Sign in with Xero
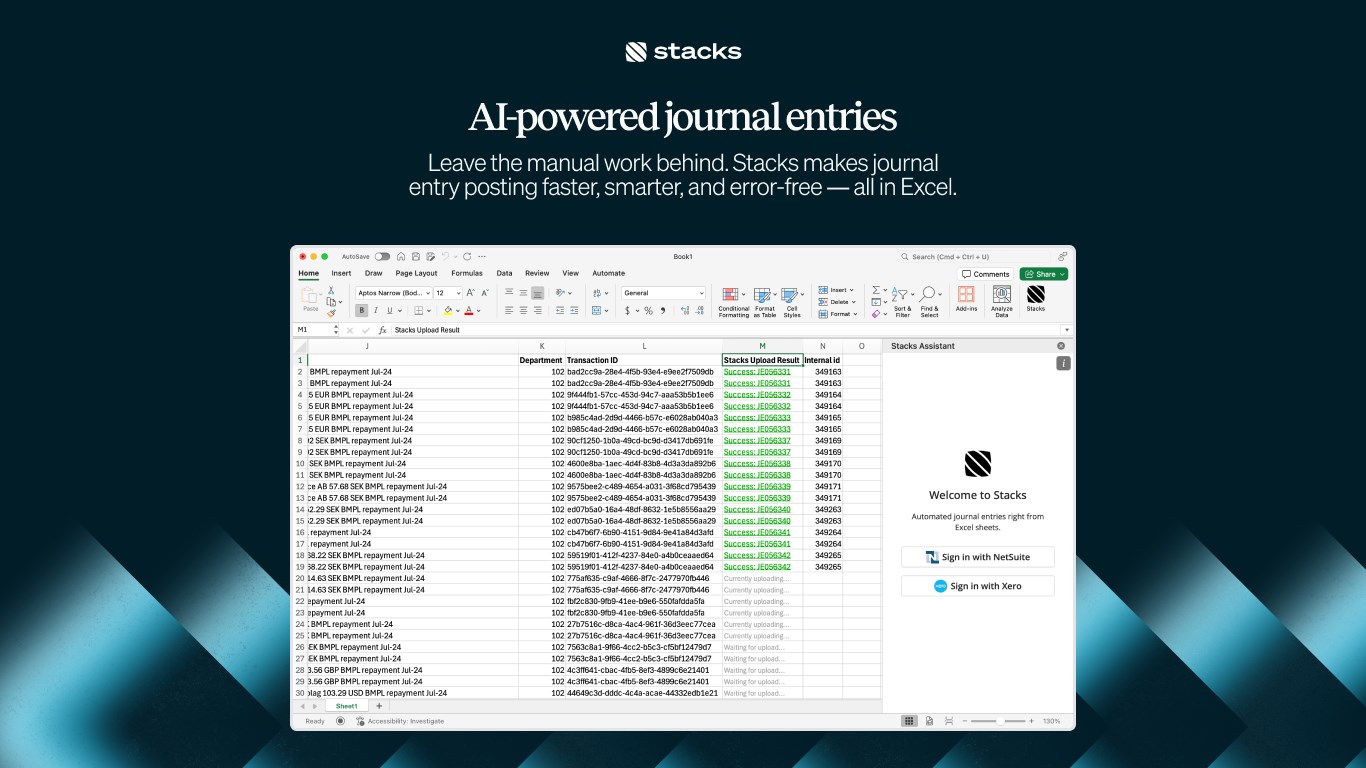Viewport: 1366px width, 768px height. pyautogui.click(x=977, y=586)
